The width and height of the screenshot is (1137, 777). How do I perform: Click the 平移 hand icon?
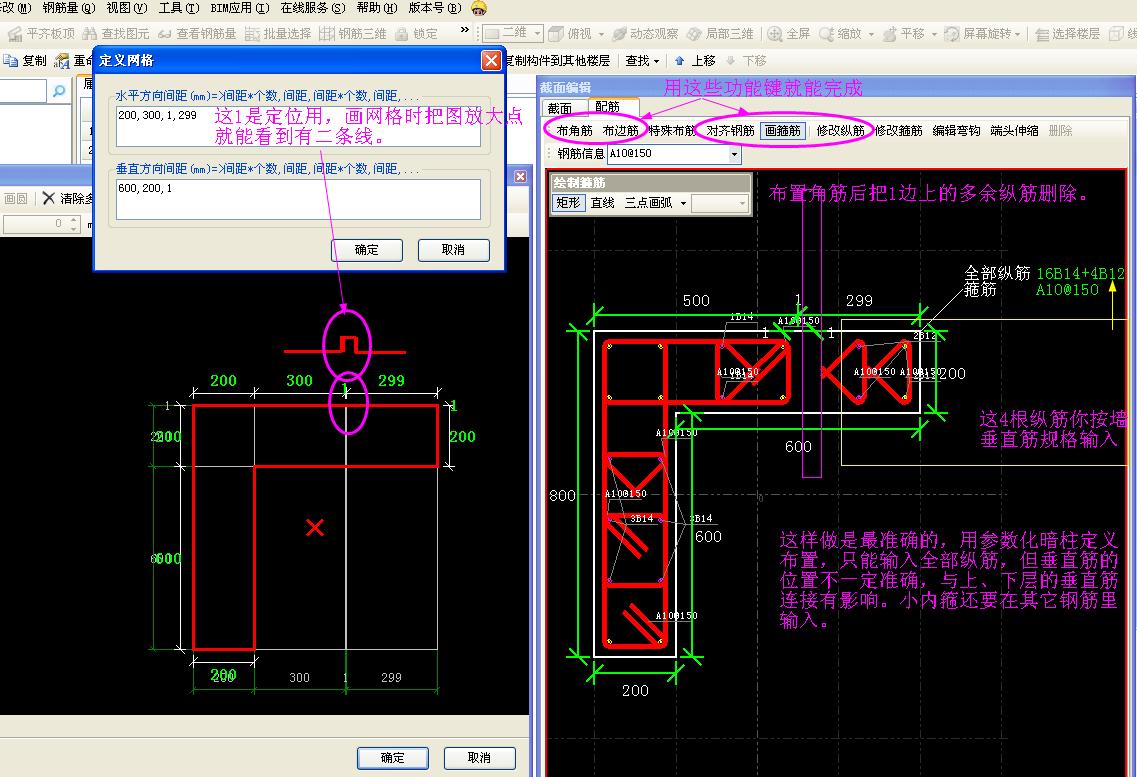[889, 33]
